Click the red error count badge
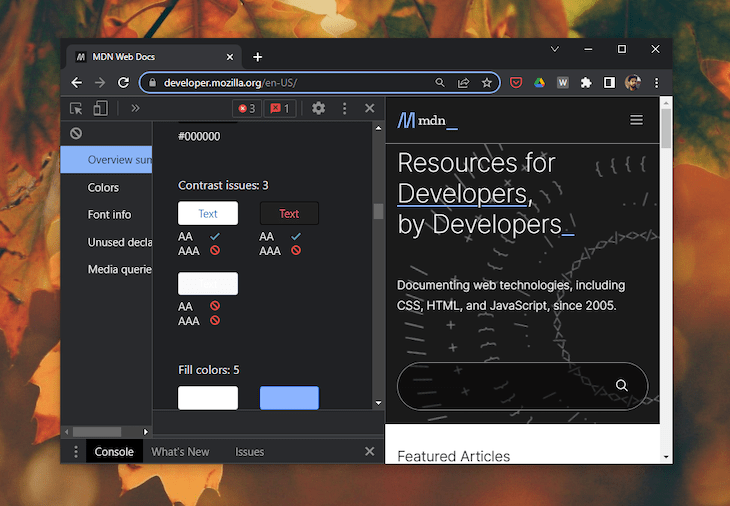Image resolution: width=730 pixels, height=506 pixels. tap(246, 109)
